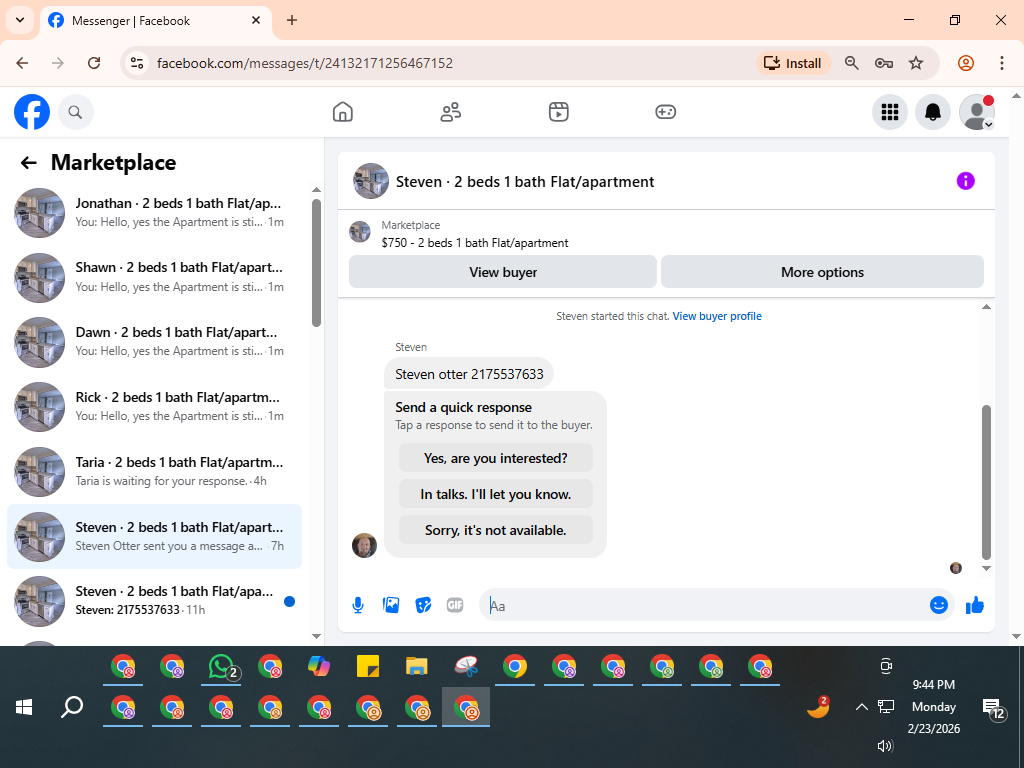The height and width of the screenshot is (768, 1024).
Task: Click the address bar URL
Action: pos(305,63)
